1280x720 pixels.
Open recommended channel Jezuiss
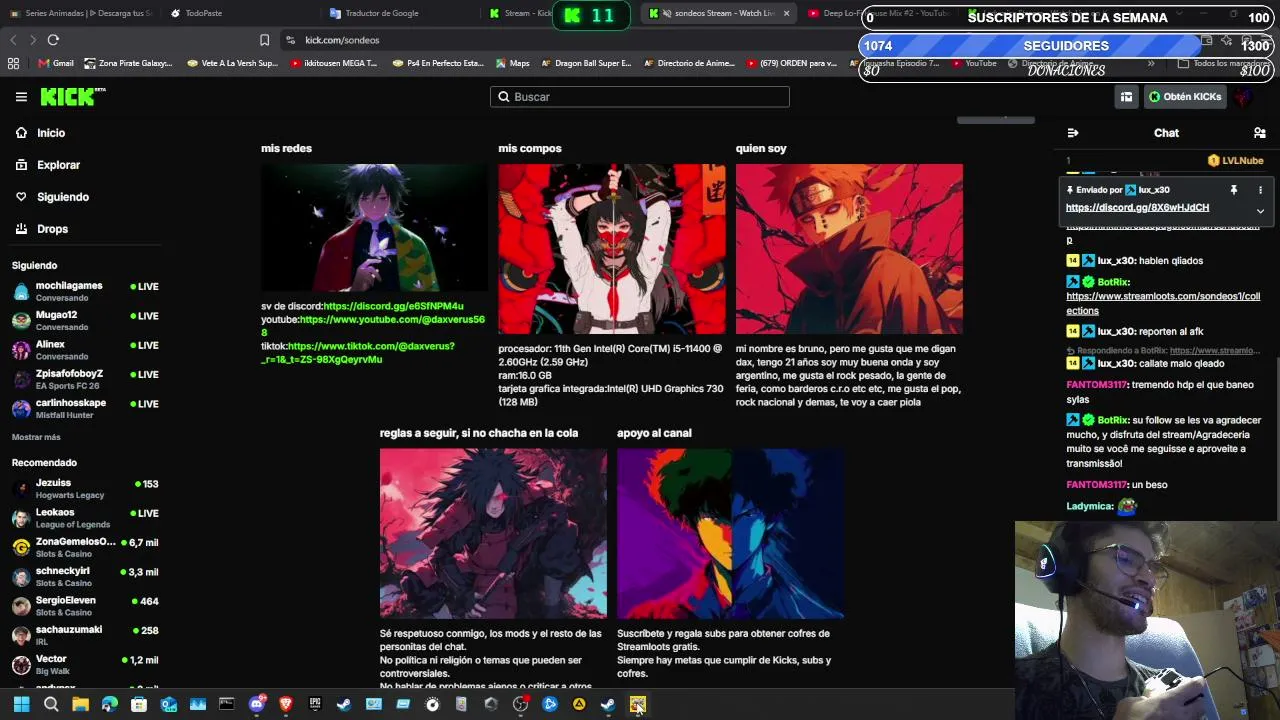[x=85, y=488]
